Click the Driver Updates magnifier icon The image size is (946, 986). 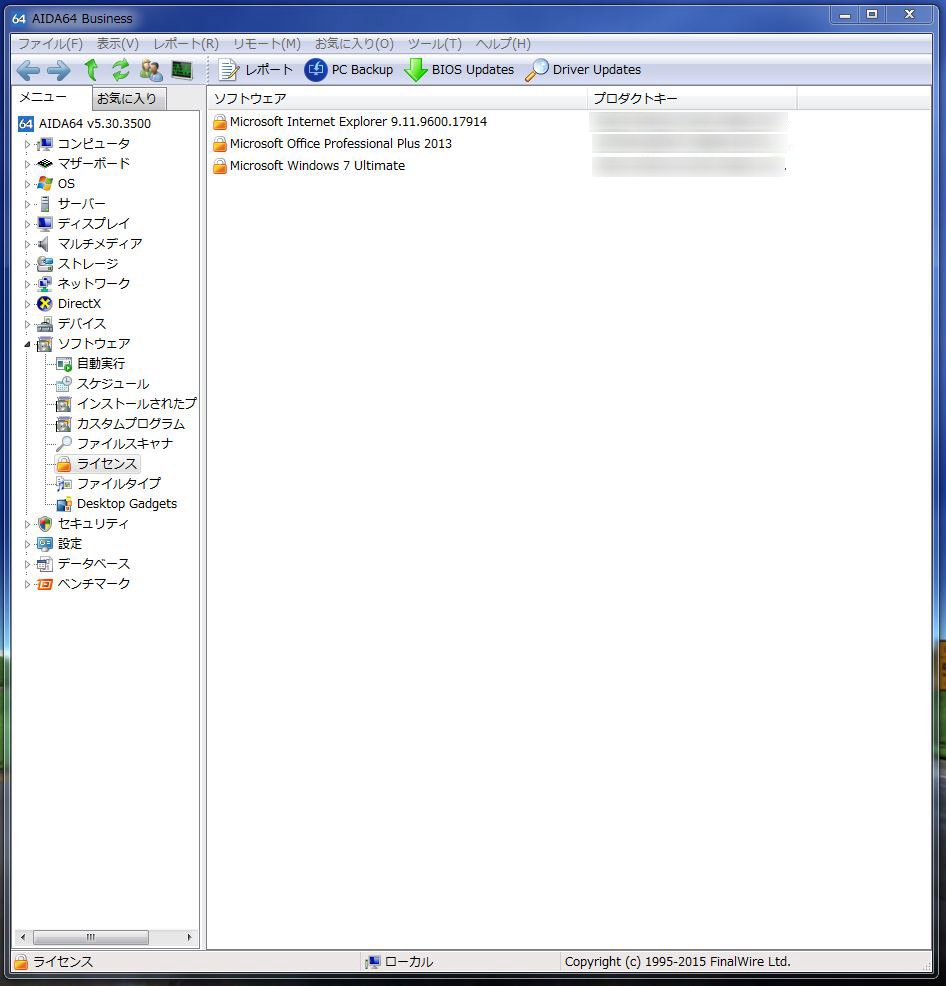tap(537, 70)
